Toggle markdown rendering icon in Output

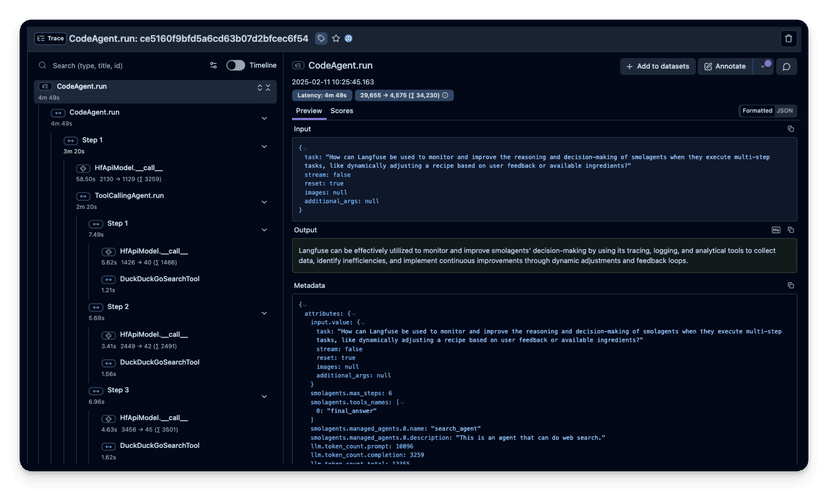(x=776, y=230)
